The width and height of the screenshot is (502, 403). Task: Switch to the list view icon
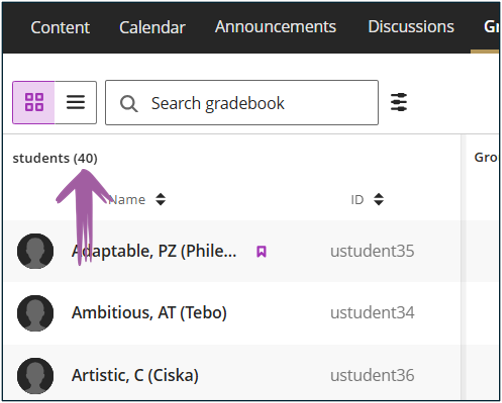pyautogui.click(x=76, y=102)
